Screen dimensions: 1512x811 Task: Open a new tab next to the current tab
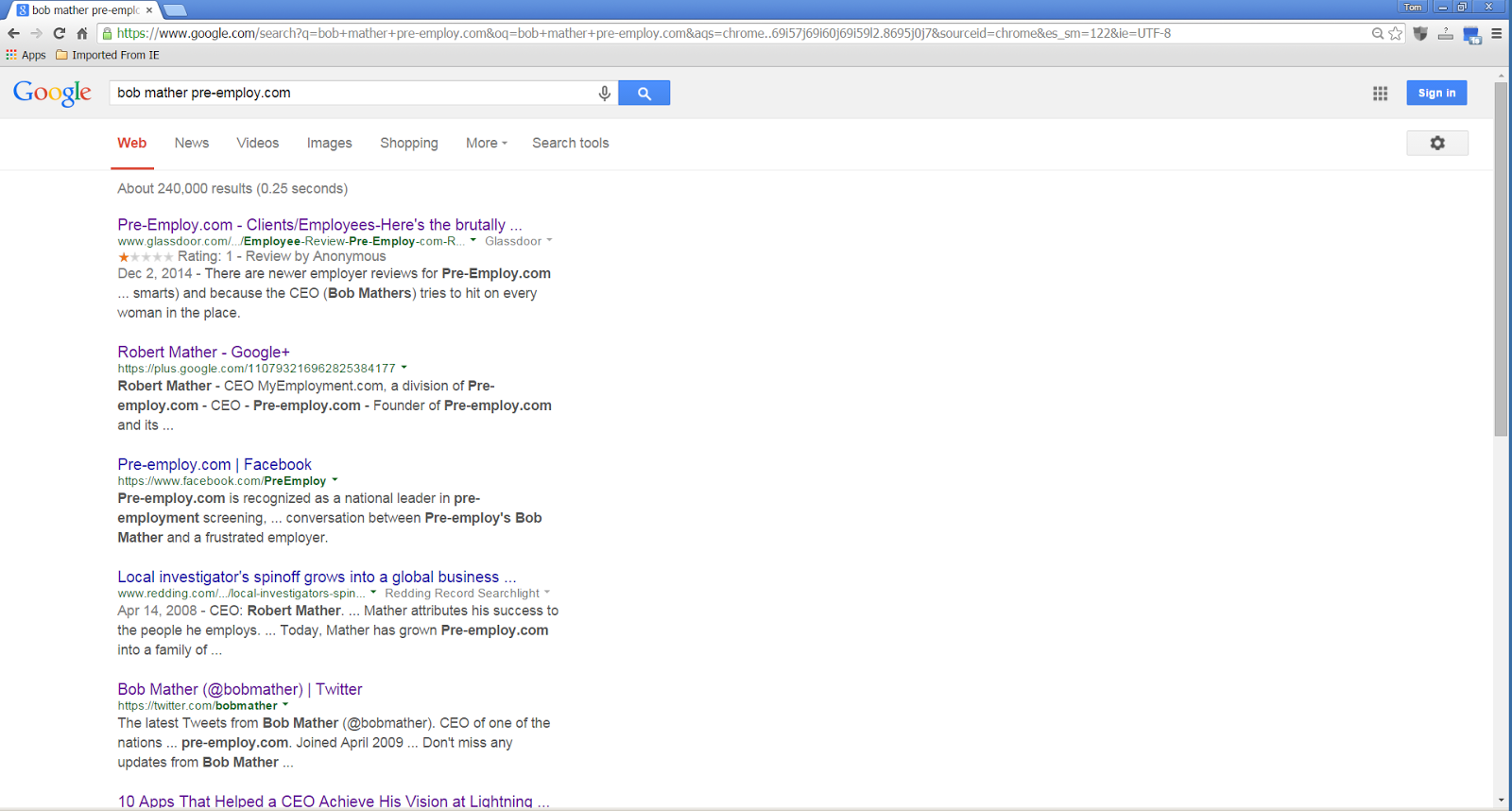(176, 10)
